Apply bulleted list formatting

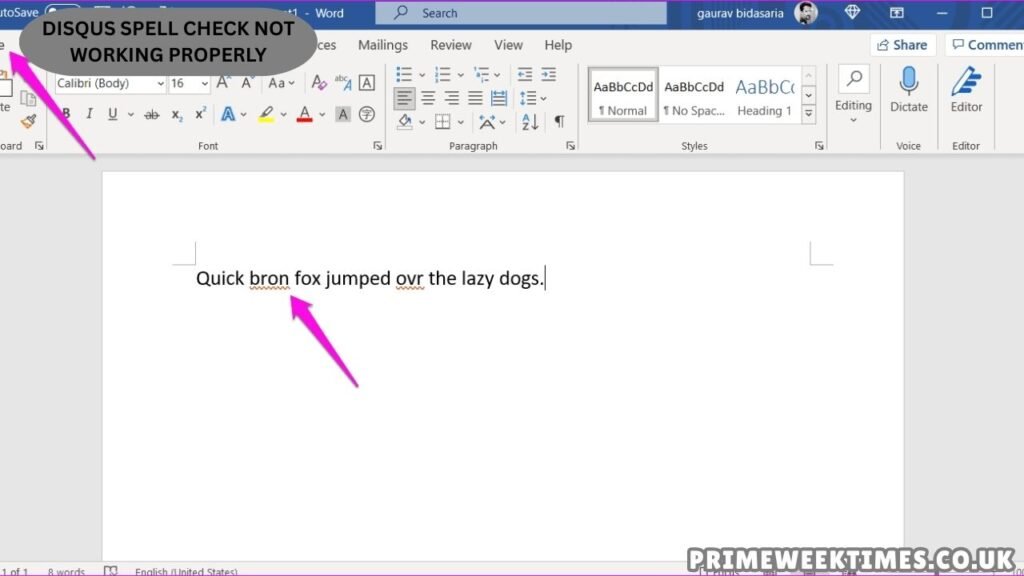[x=404, y=75]
